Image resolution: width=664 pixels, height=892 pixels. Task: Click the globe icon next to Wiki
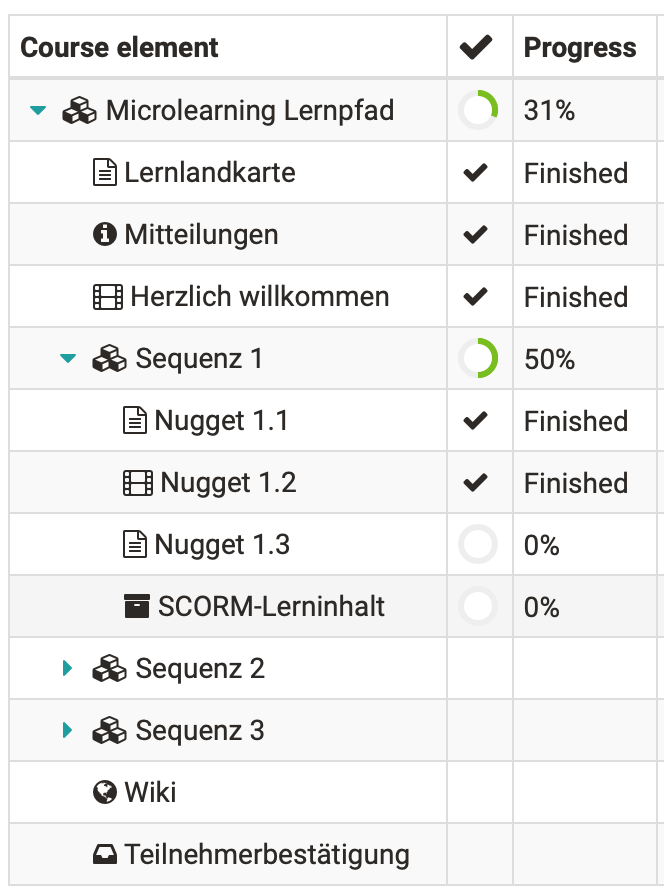105,792
